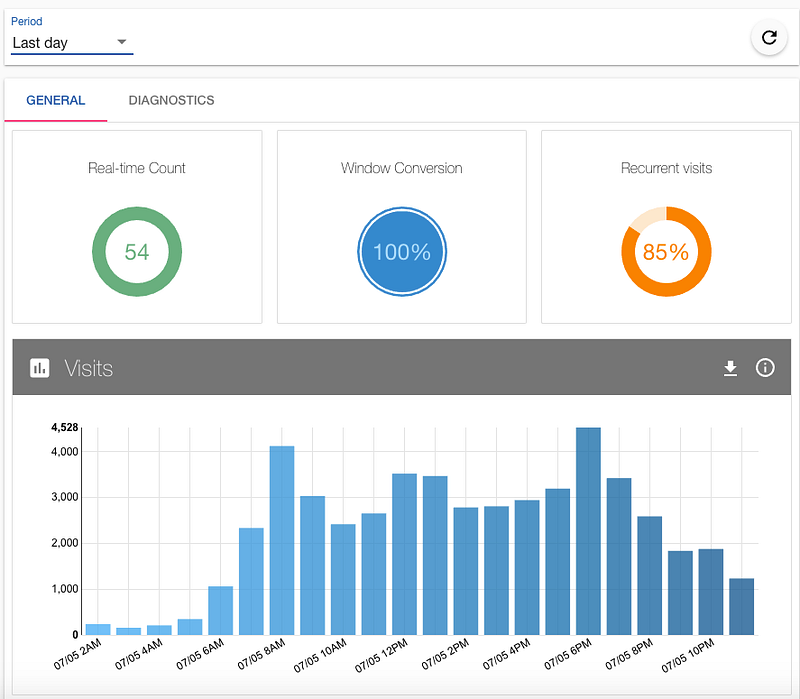Click the 07/05 6AM visits bar
This screenshot has width=800, height=699.
point(220,611)
